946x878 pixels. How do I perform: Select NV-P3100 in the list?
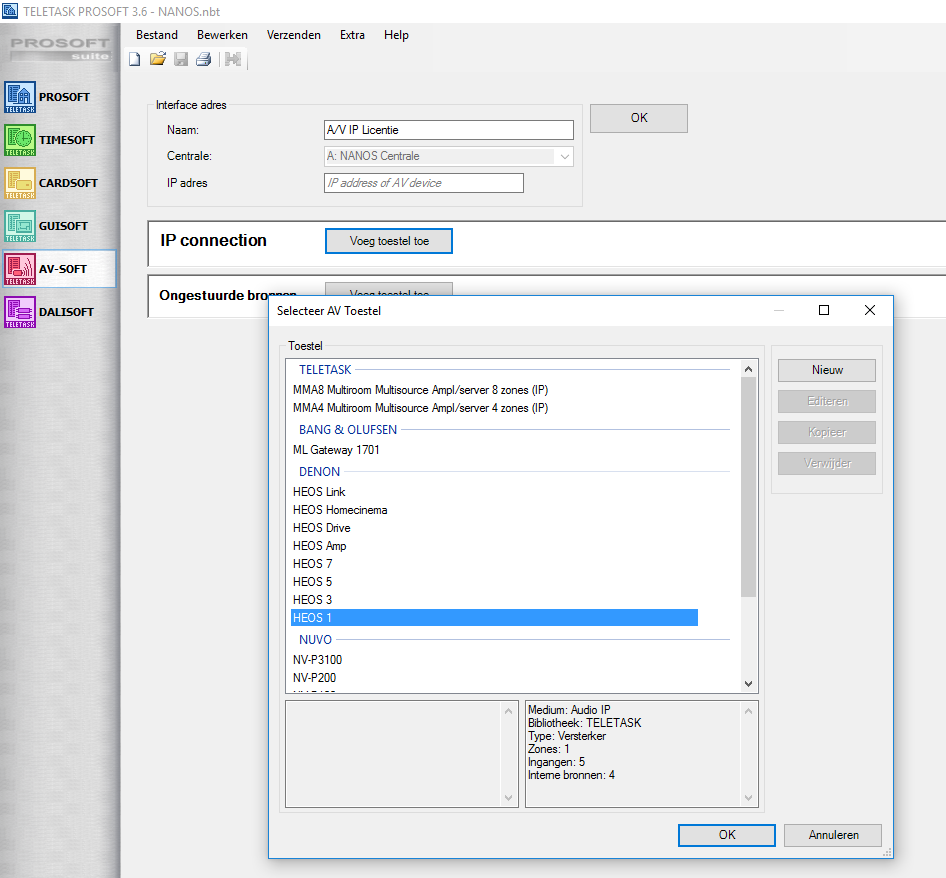point(317,660)
